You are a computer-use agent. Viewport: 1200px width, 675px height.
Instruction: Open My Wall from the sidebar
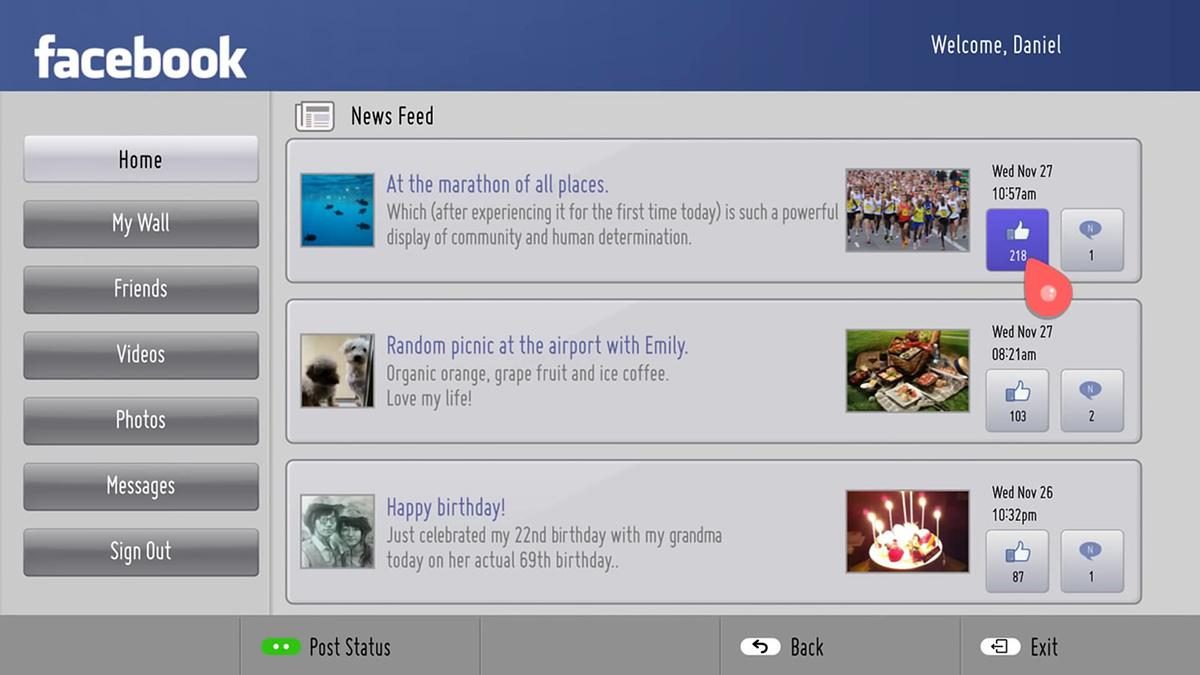[141, 224]
